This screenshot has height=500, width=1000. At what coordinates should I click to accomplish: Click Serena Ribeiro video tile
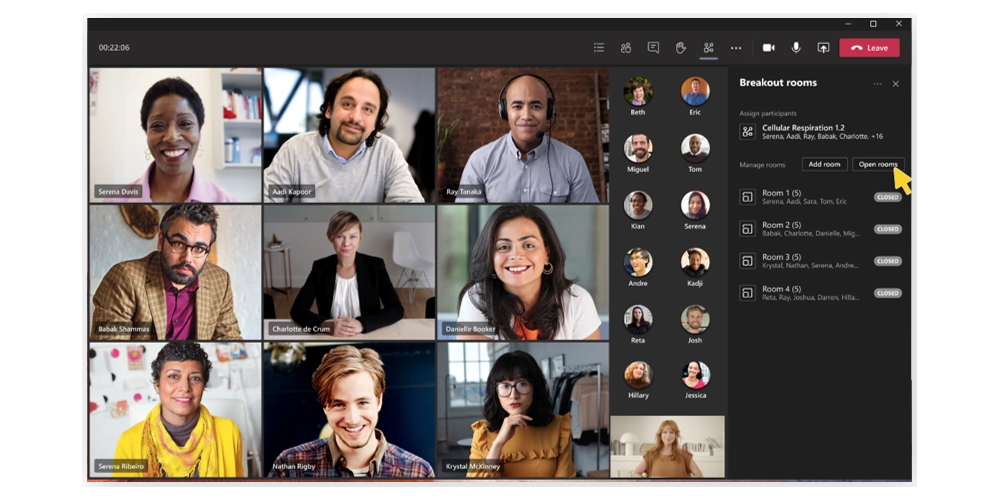[175, 410]
